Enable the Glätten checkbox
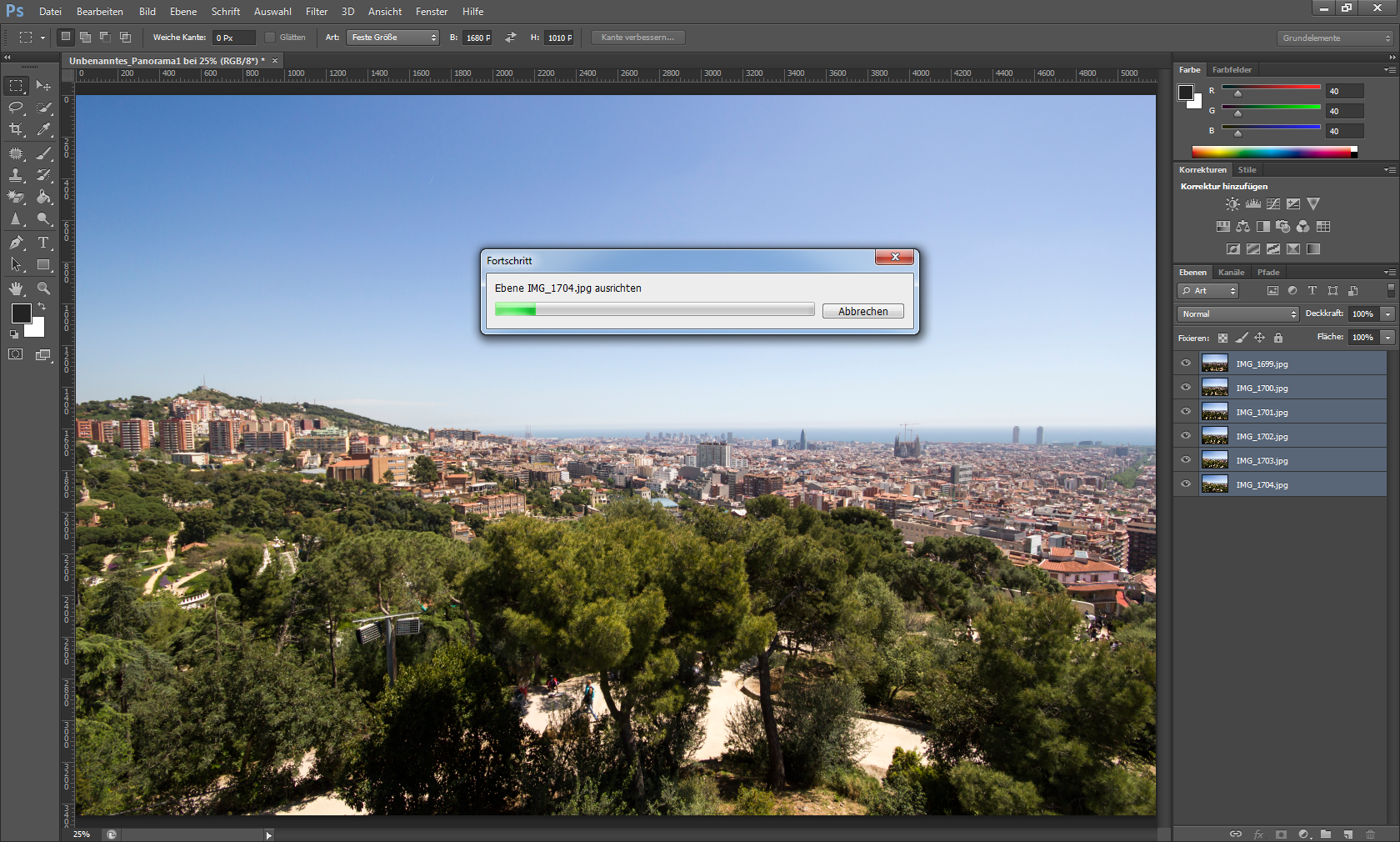Image resolution: width=1400 pixels, height=842 pixels. pyautogui.click(x=270, y=38)
